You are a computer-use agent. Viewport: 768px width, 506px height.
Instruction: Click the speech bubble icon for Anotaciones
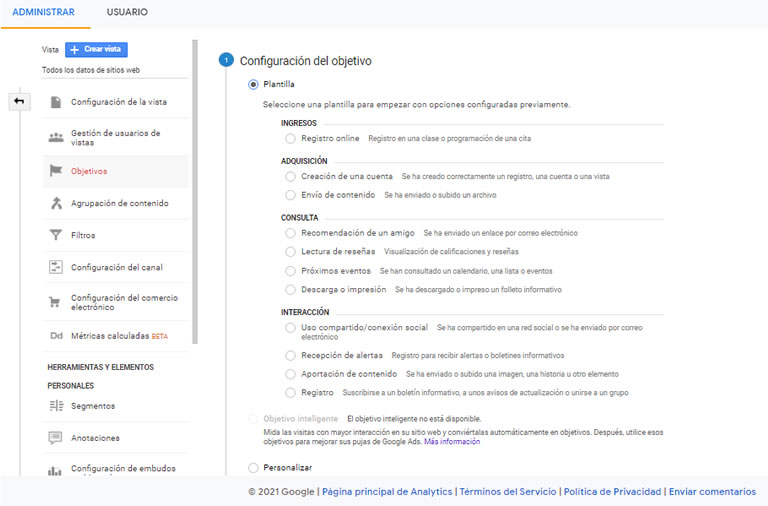[55, 437]
